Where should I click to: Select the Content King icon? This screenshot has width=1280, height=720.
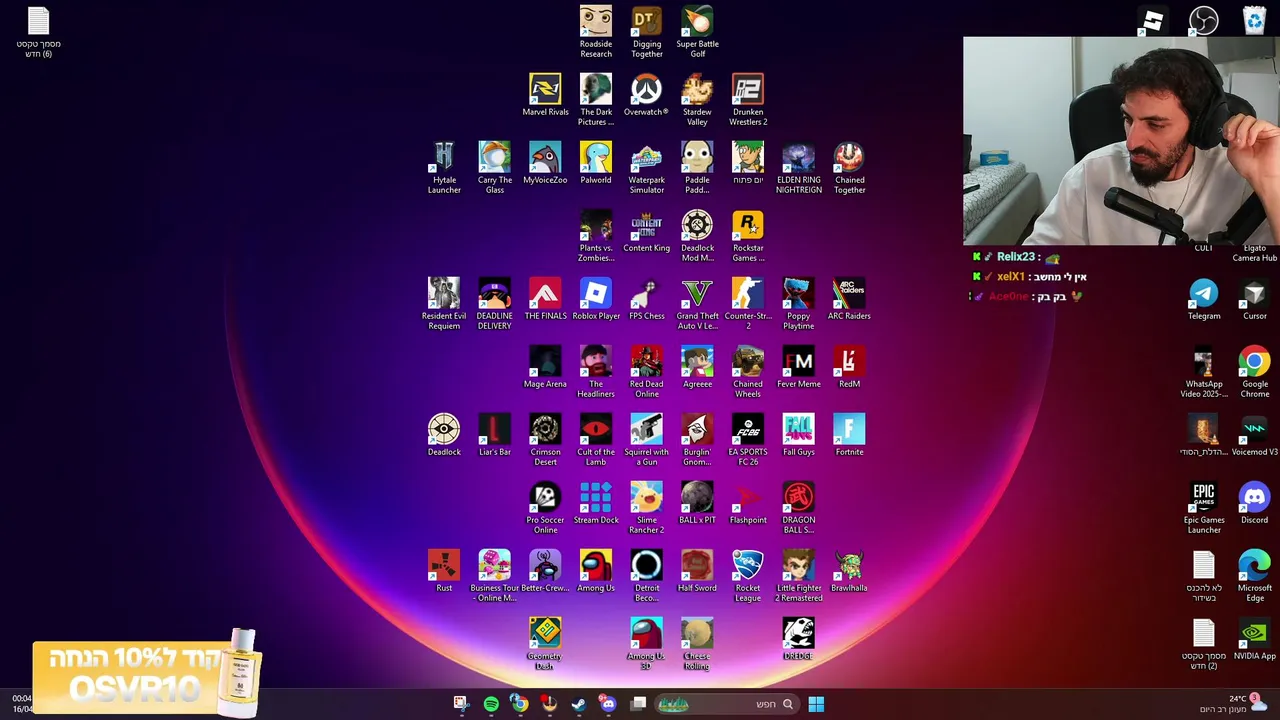click(x=647, y=231)
